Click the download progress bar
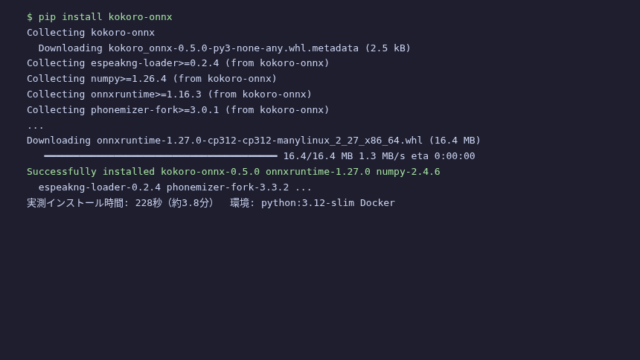The image size is (640, 360). click(x=160, y=156)
